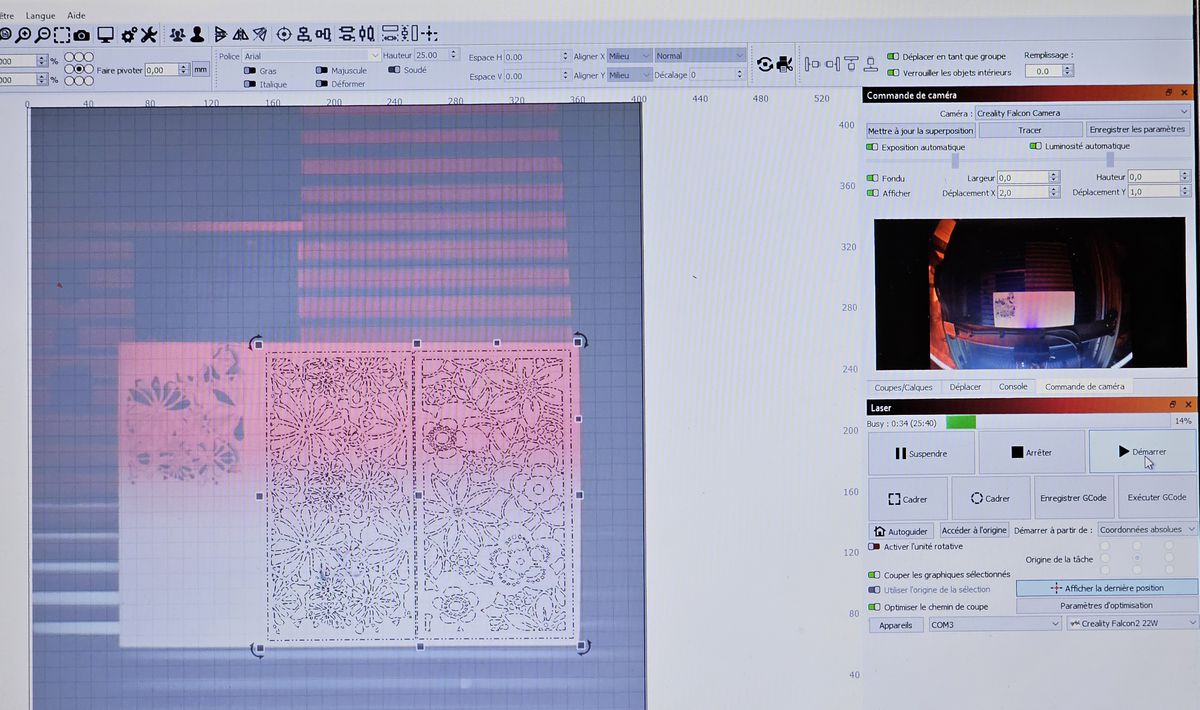The width and height of the screenshot is (1200, 710).
Task: Open device settings wrench and screwdriver icon
Action: coord(149,35)
